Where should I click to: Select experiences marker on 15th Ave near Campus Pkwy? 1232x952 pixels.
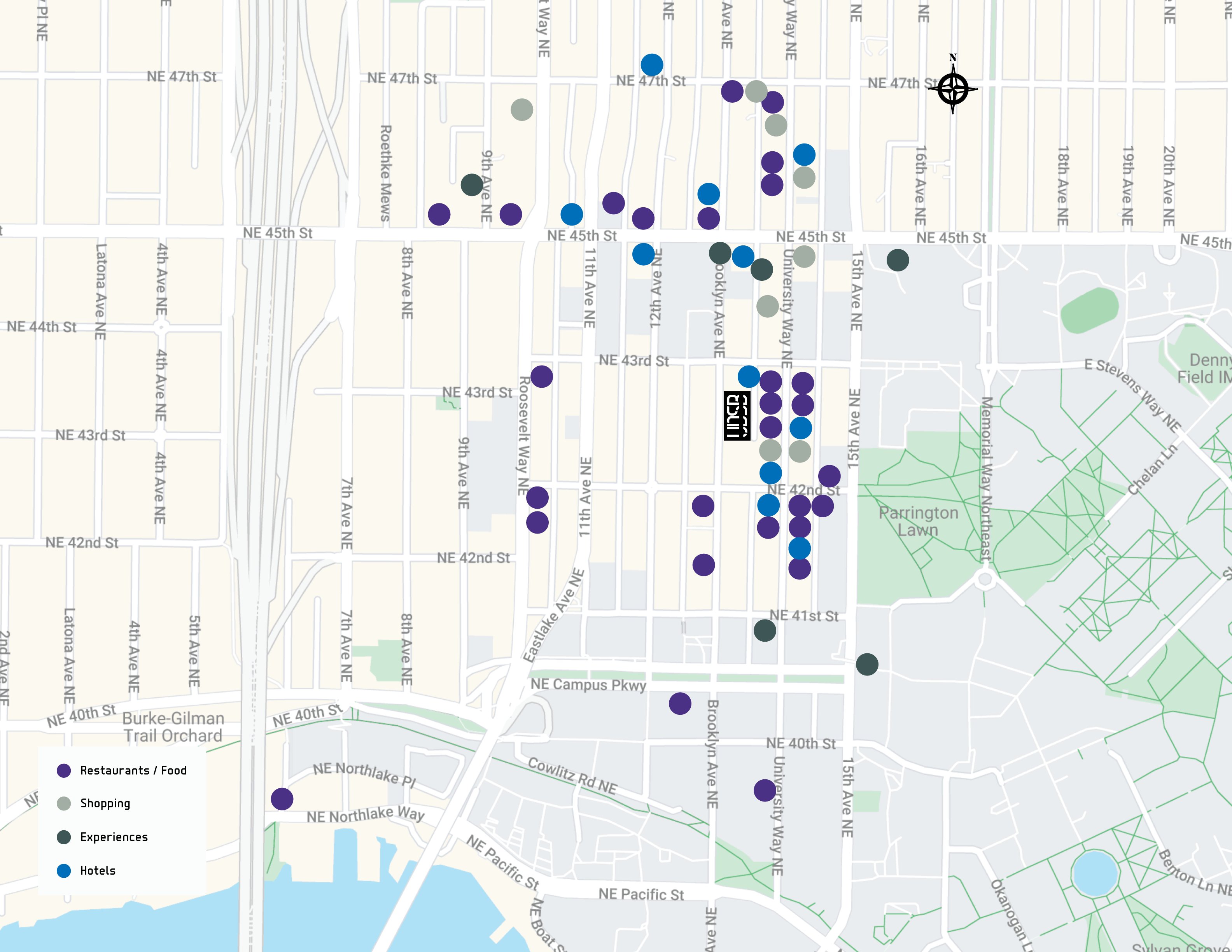(x=867, y=664)
